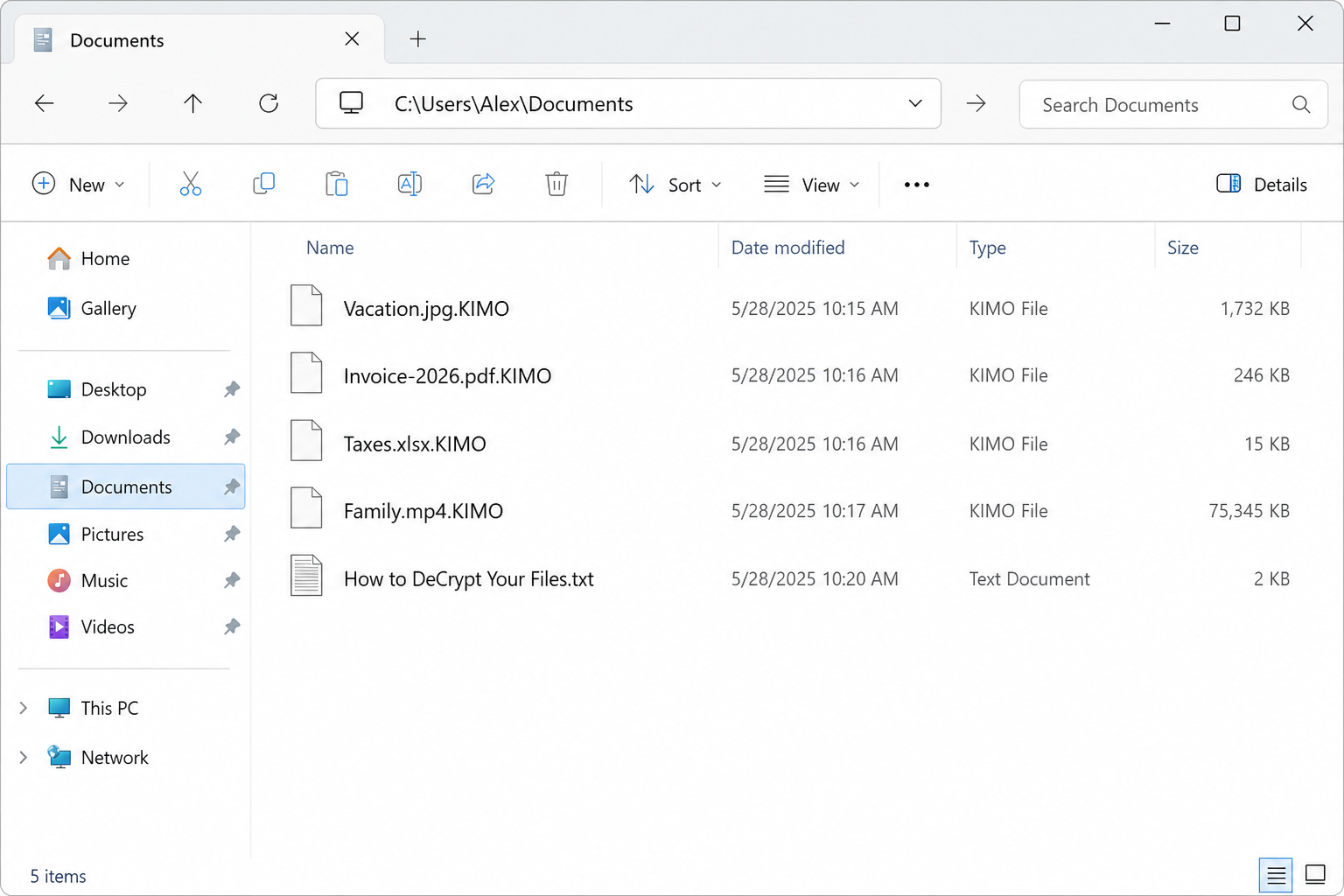Click the 75,345 KB size value

[x=1249, y=511]
